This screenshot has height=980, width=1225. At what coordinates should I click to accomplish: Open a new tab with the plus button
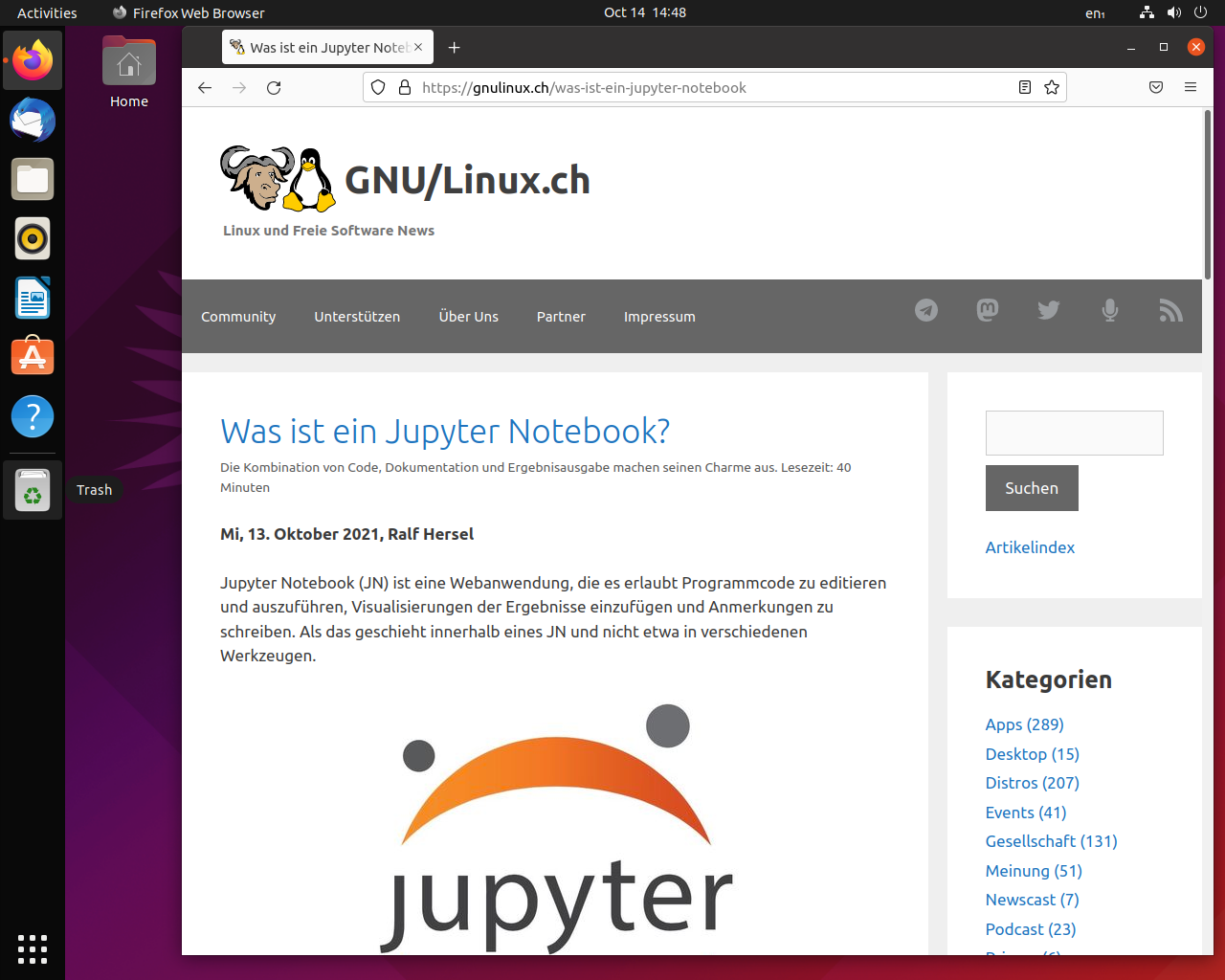(x=455, y=47)
